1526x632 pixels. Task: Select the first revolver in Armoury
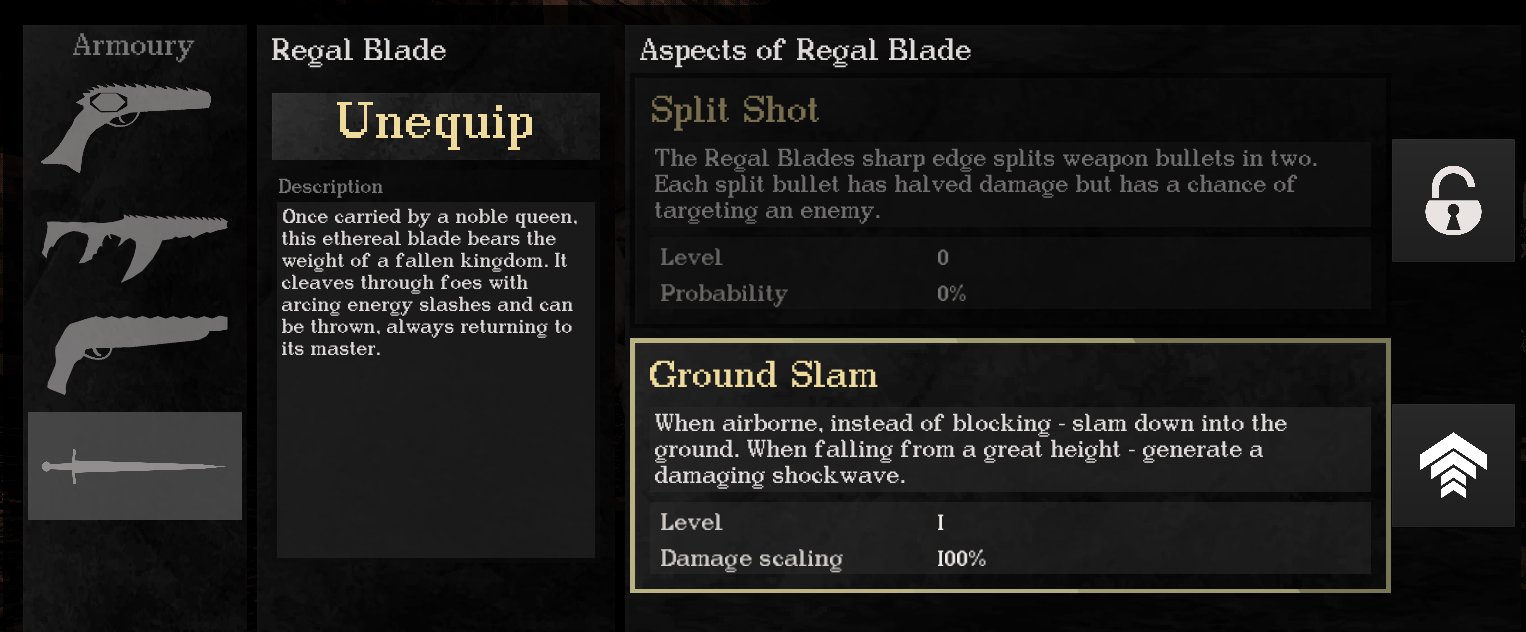click(x=125, y=128)
